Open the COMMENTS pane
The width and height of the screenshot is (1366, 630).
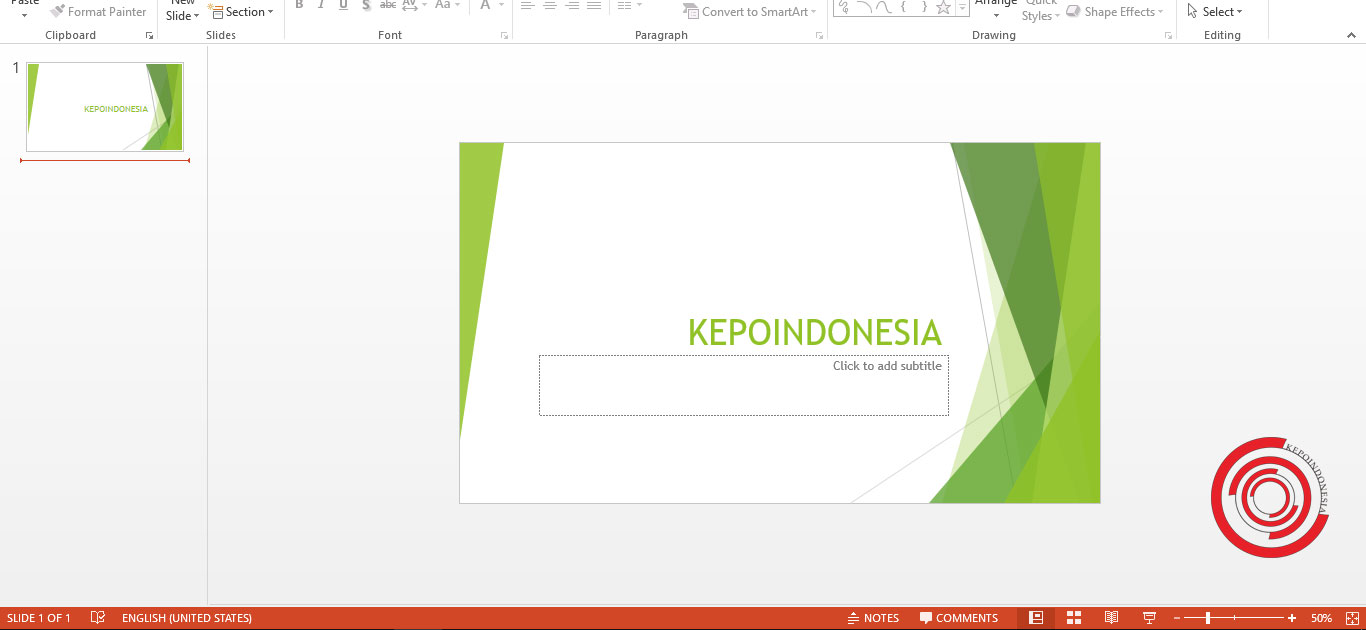coord(959,618)
